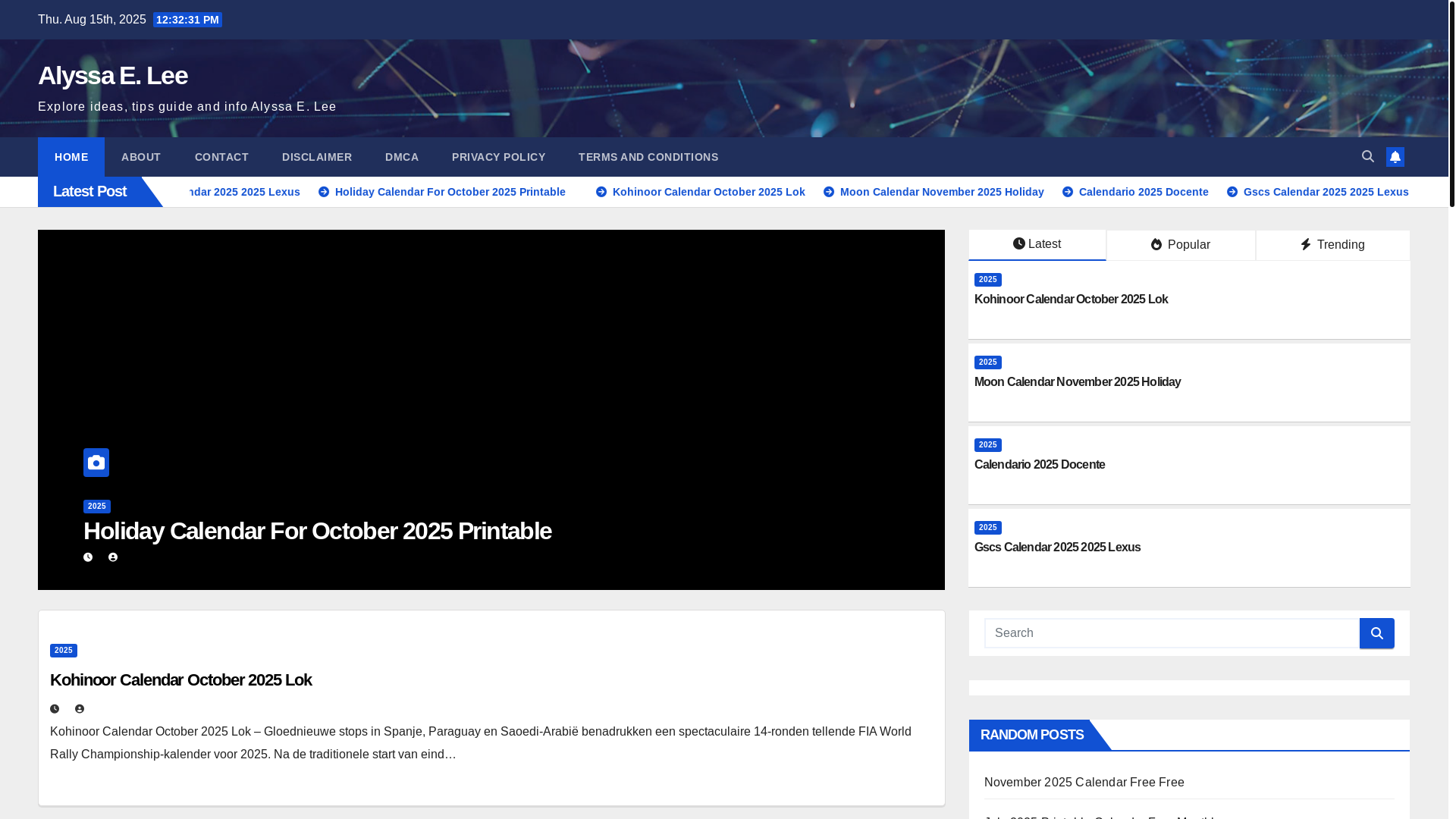The height and width of the screenshot is (819, 1456).
Task: Switch to the Popular tab
Action: (x=1181, y=245)
